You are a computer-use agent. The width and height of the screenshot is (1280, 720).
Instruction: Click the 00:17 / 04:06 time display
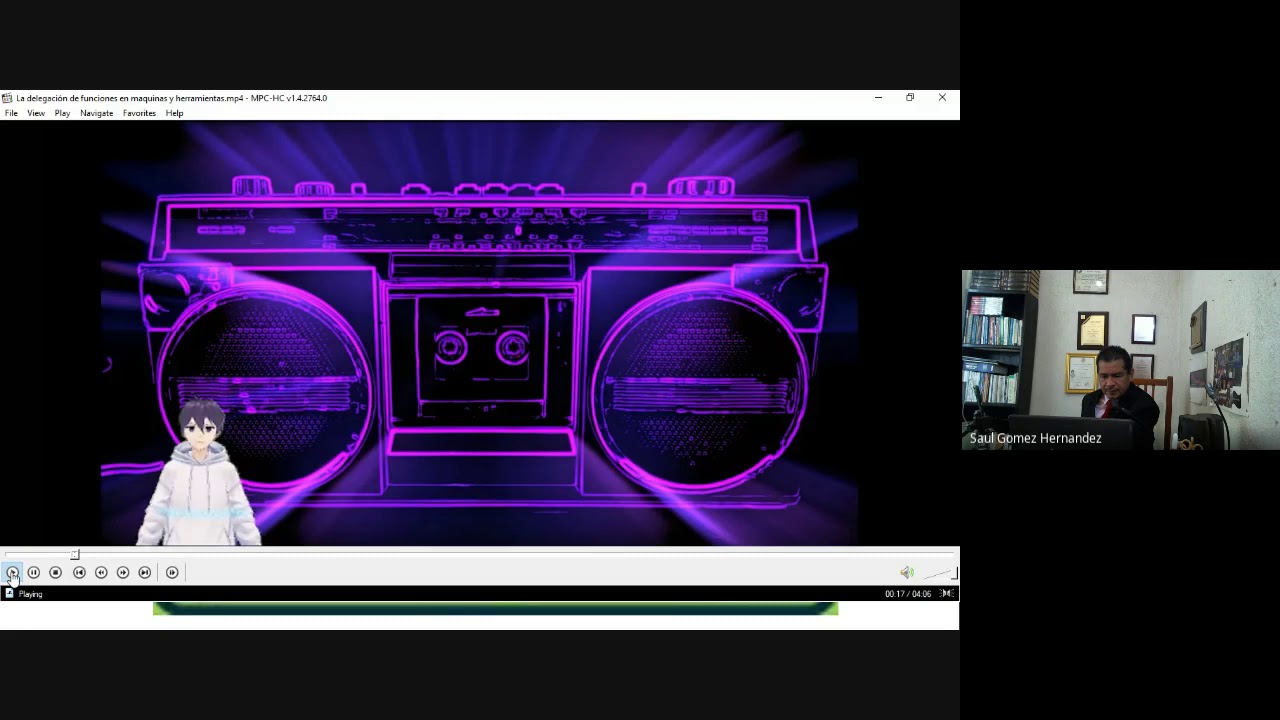pos(908,594)
